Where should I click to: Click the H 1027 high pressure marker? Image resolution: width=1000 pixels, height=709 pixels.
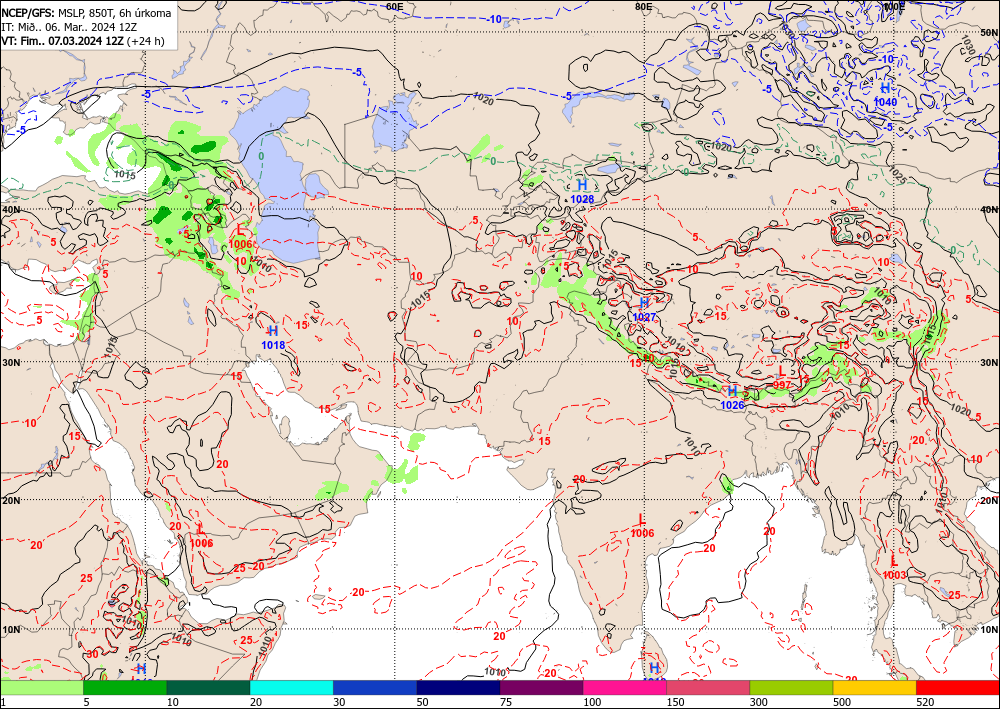click(644, 309)
